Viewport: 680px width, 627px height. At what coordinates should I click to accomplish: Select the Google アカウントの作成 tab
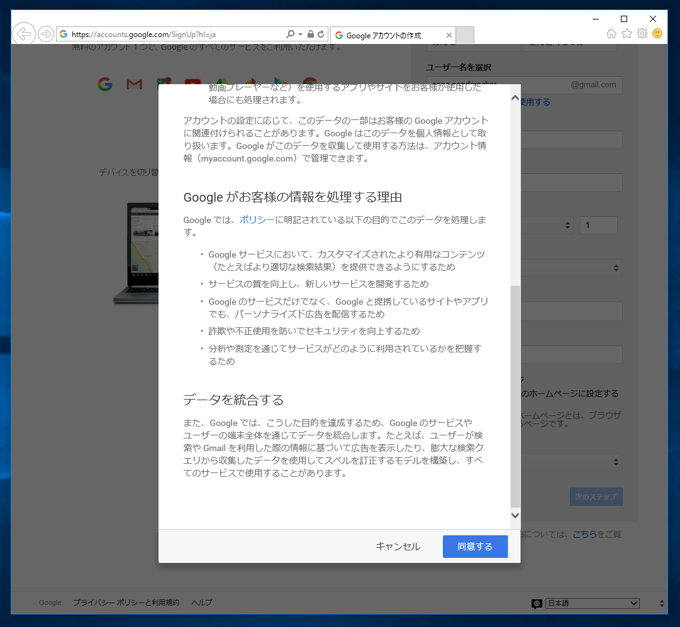(392, 35)
